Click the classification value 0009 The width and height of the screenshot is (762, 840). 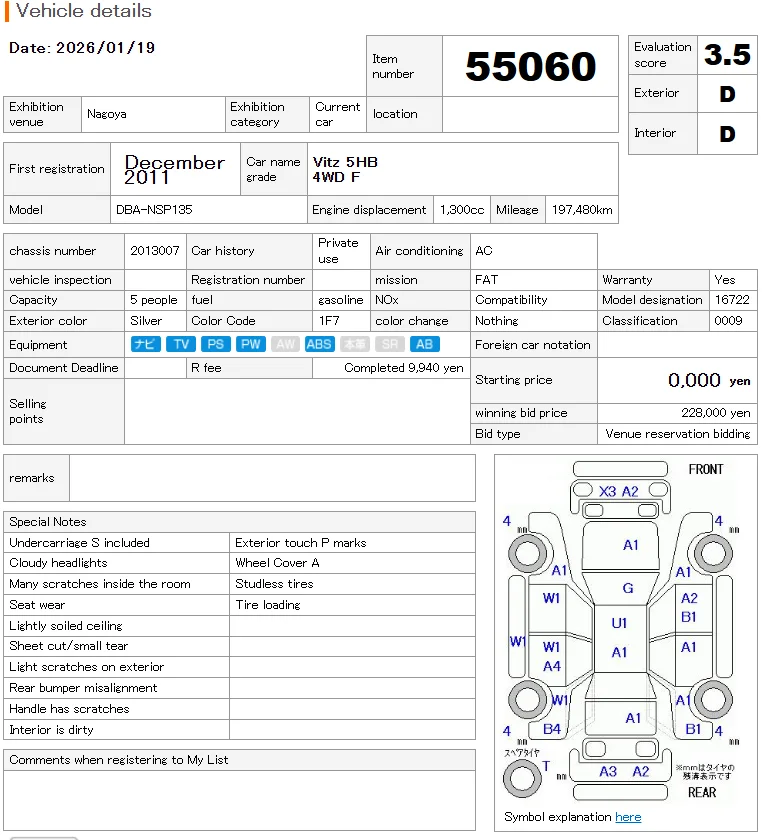[x=728, y=321]
